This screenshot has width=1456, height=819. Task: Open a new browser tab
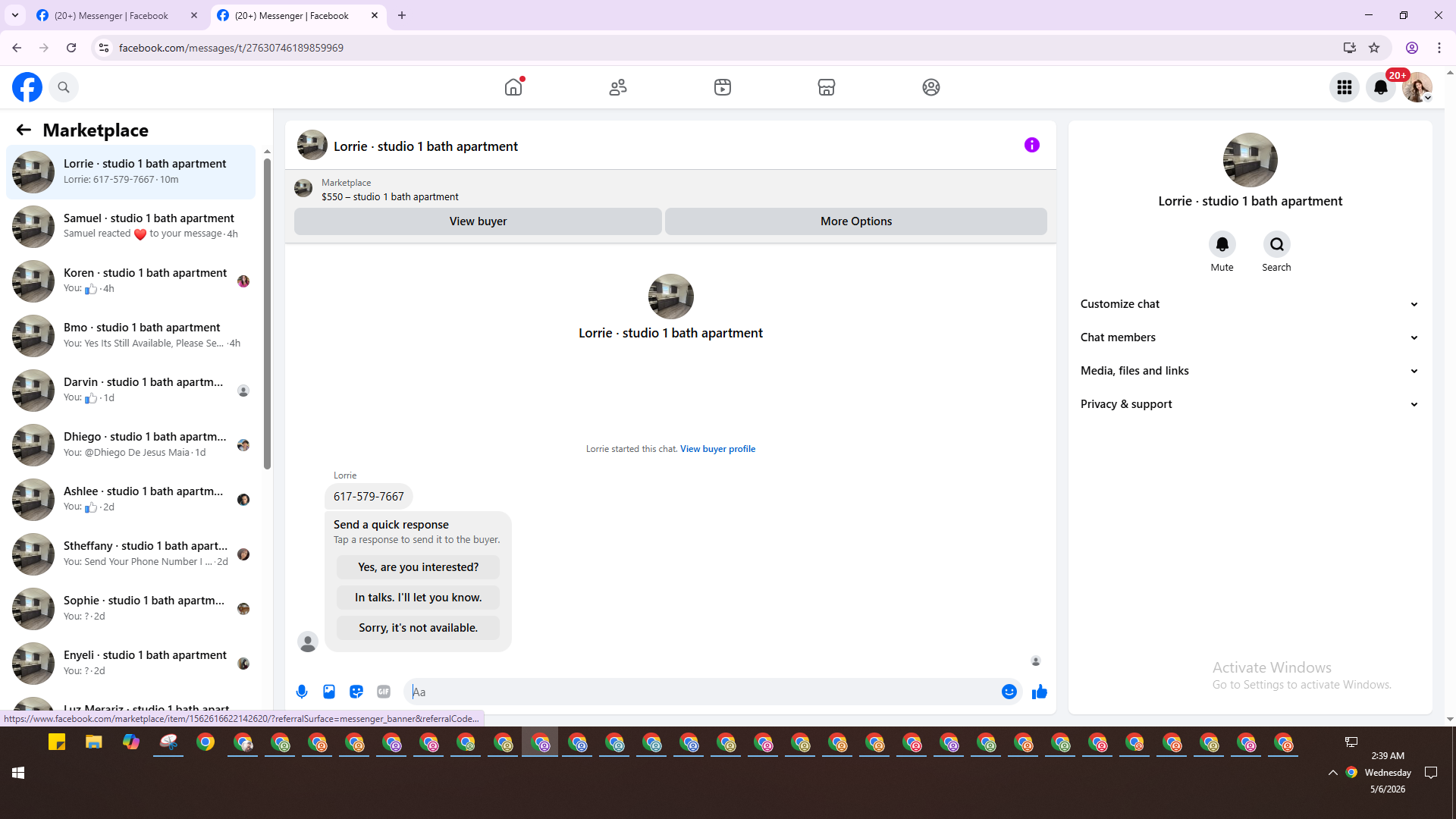point(402,15)
